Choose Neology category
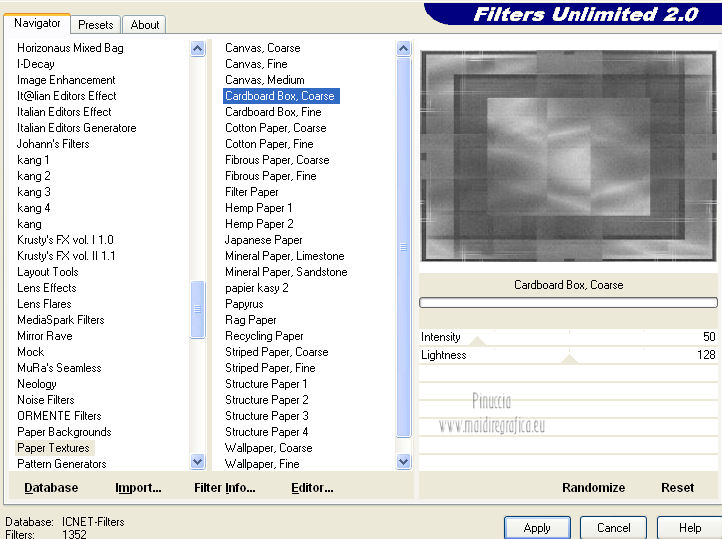722x539 pixels. (x=36, y=384)
